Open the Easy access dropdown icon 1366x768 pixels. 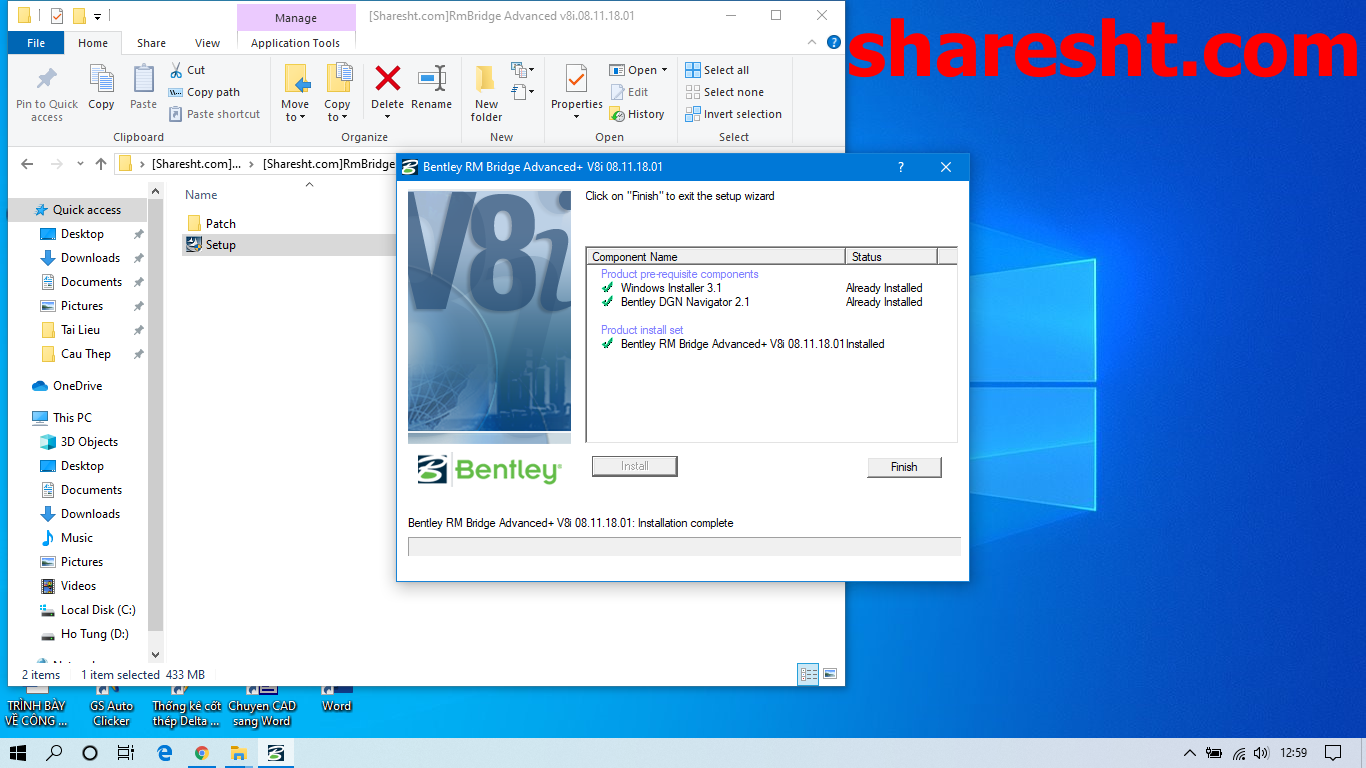point(522,92)
